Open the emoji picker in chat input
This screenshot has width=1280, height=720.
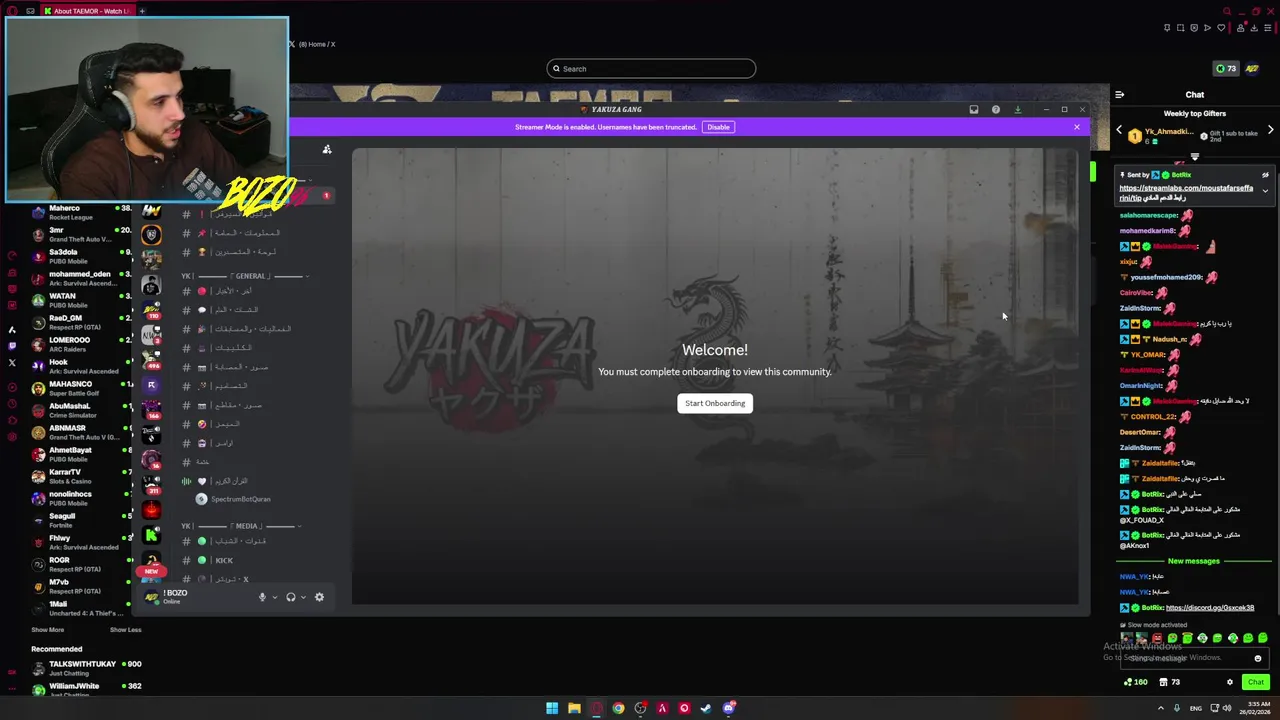pyautogui.click(x=1258, y=658)
